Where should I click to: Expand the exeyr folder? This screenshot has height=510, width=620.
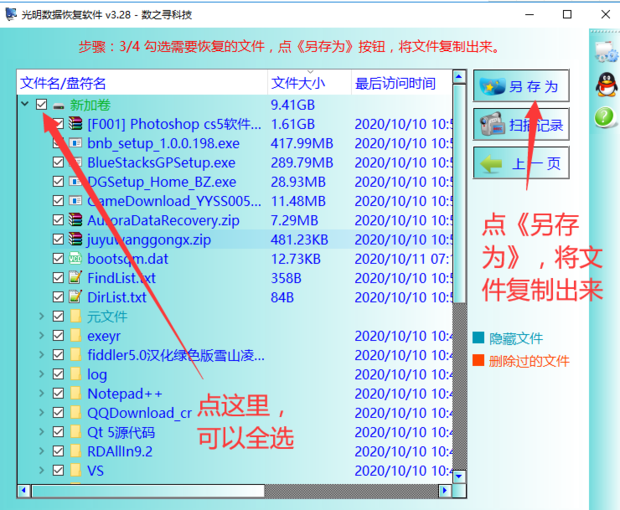(42, 335)
